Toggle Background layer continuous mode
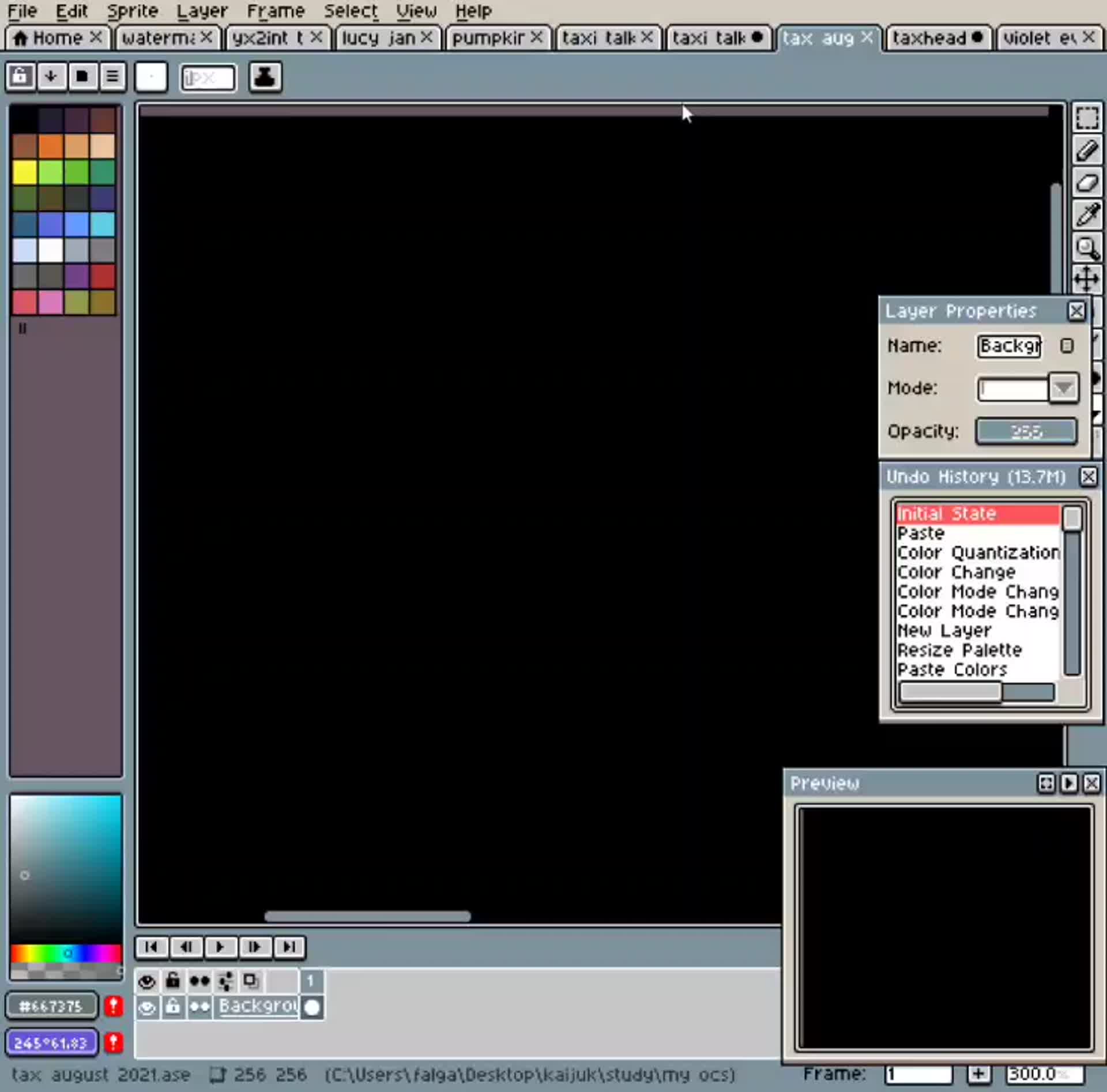 [199, 1007]
